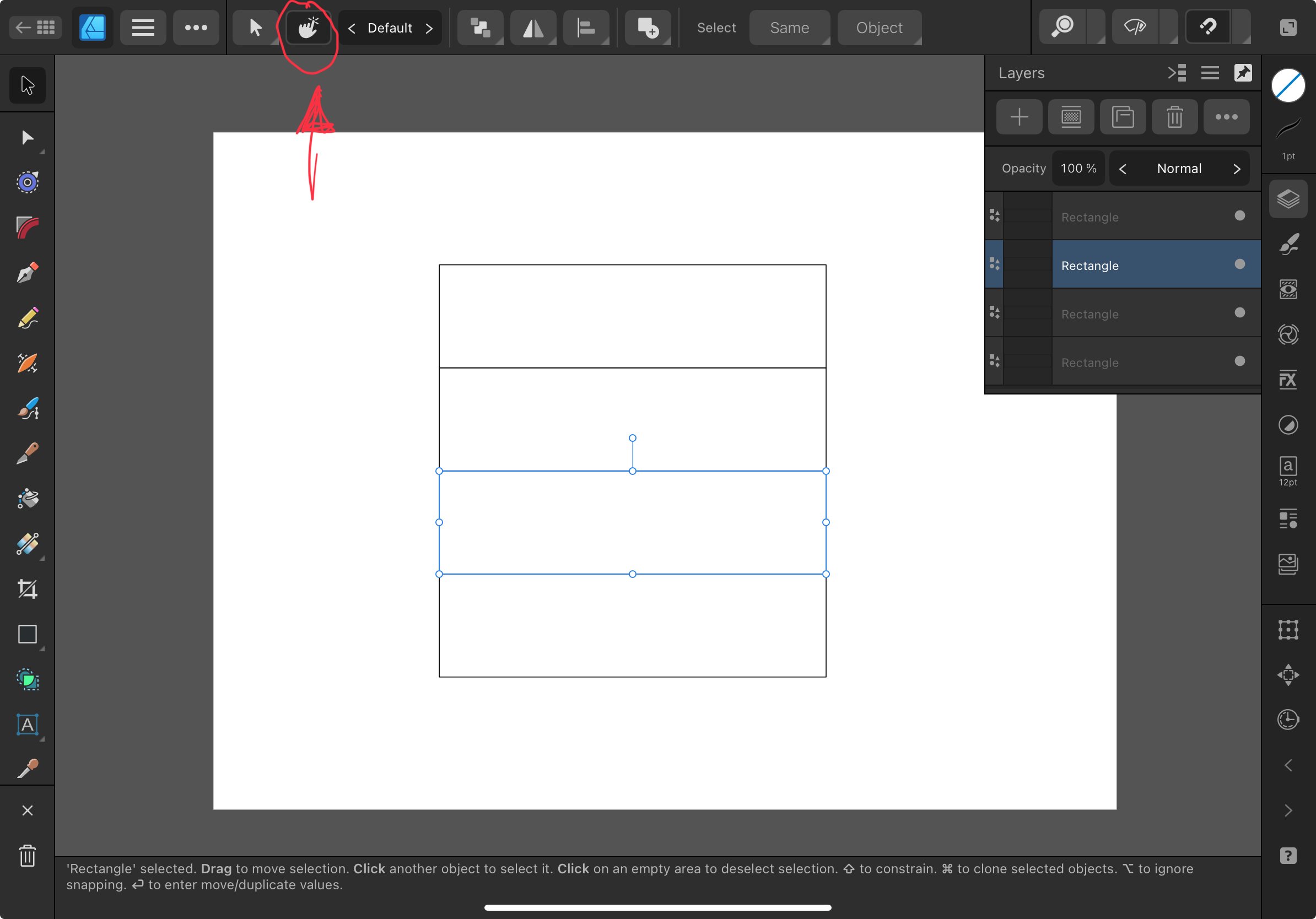This screenshot has height=919, width=1316.
Task: Click the Add layer plus button
Action: point(1019,117)
